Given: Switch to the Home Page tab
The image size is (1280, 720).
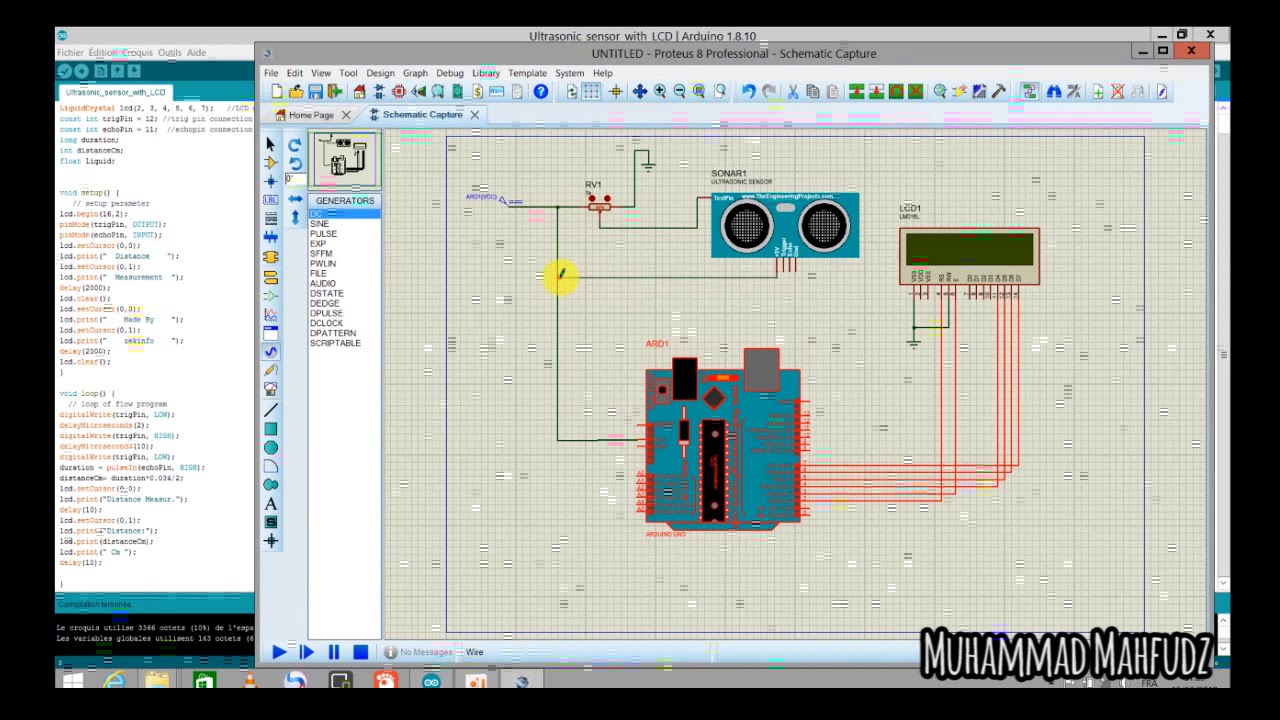Looking at the screenshot, I should 311,115.
